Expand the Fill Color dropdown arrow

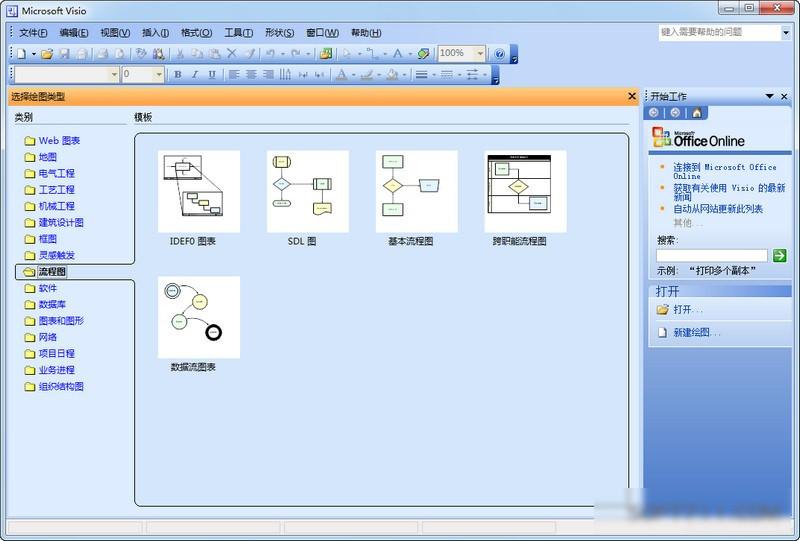[404, 75]
